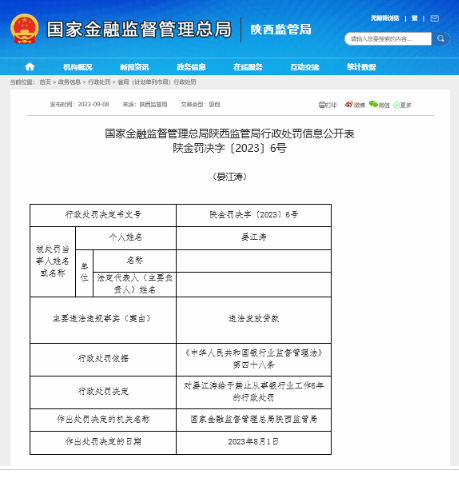Open more share options 更多

pos(402,105)
